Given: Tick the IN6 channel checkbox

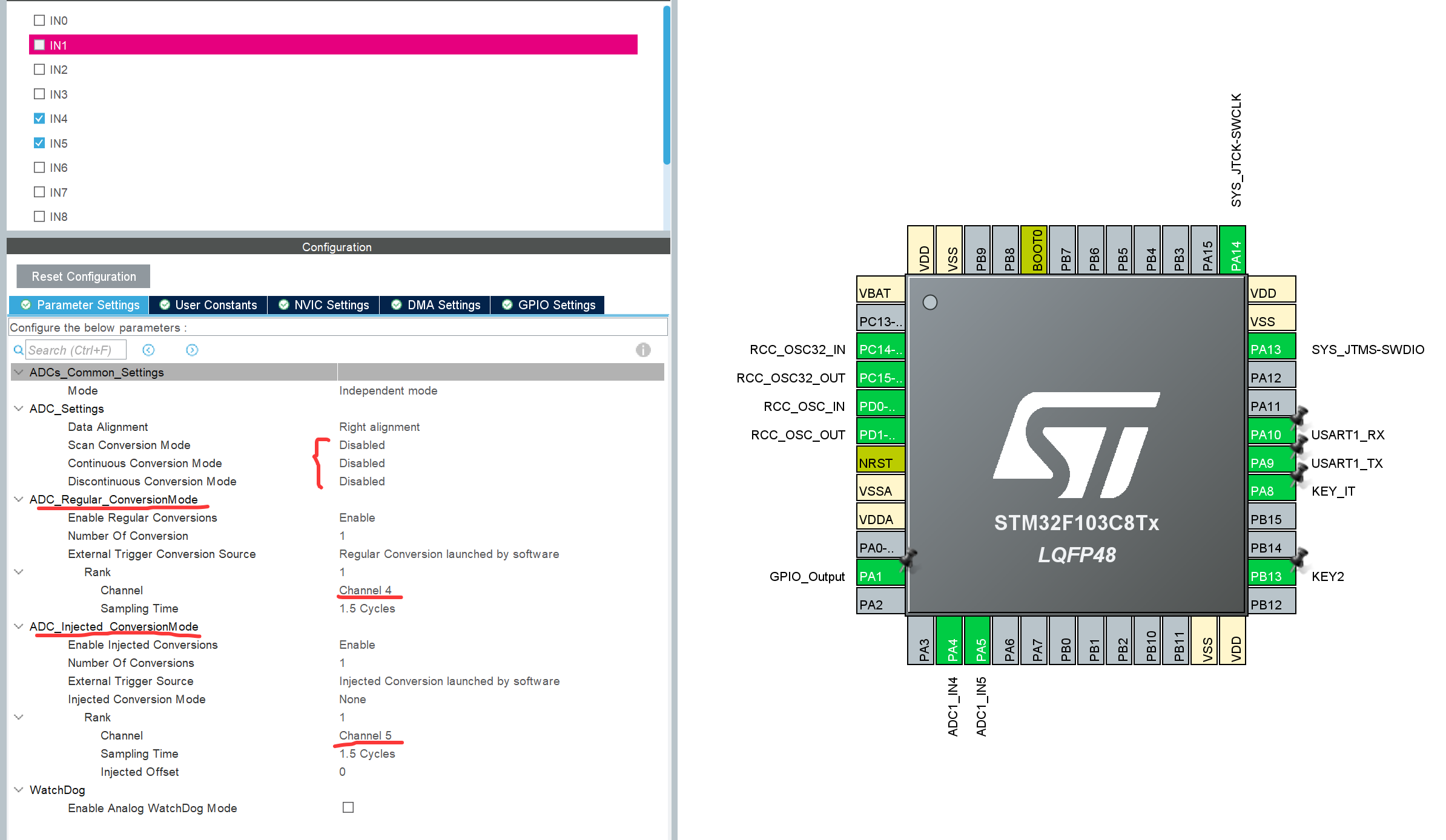Looking at the screenshot, I should click(39, 167).
